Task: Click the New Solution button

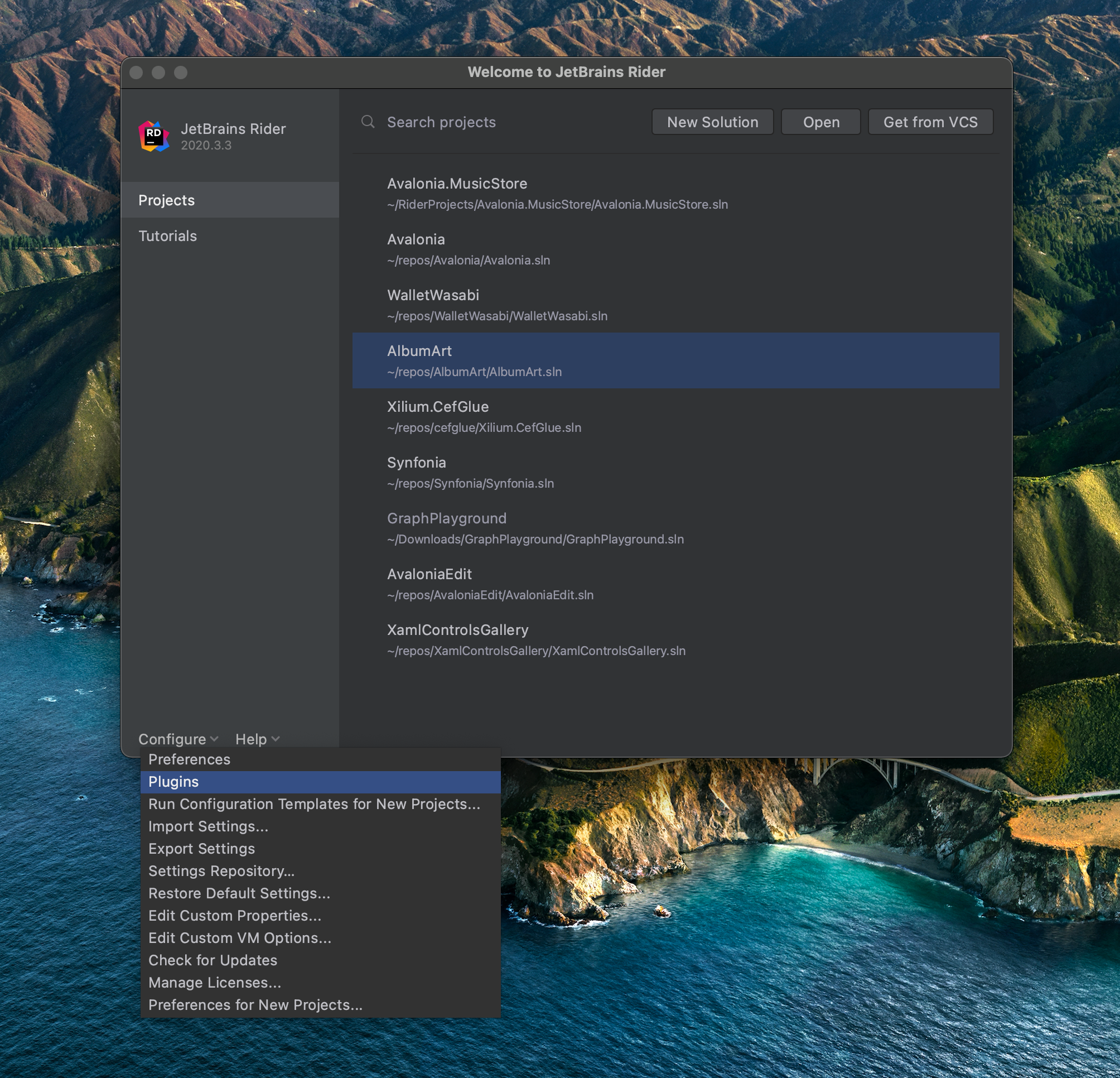Action: 712,122
